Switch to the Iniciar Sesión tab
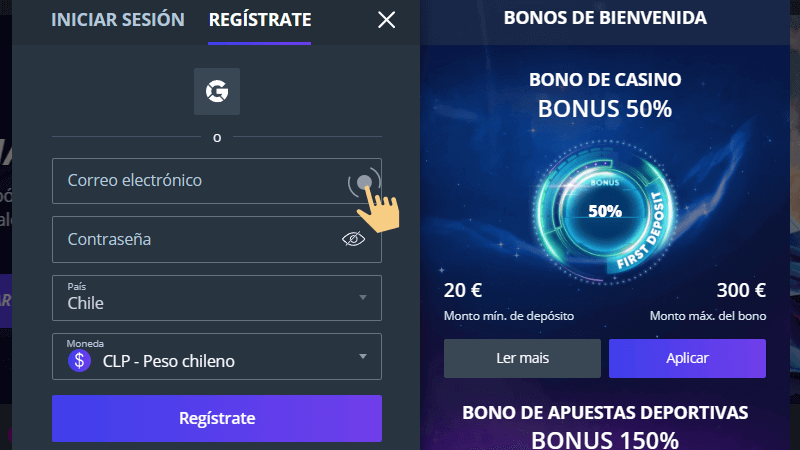The width and height of the screenshot is (800, 450). tap(118, 20)
